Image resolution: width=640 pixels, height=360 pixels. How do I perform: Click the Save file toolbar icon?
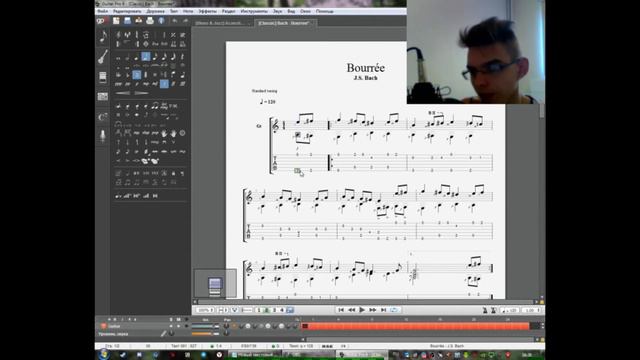click(127, 20)
